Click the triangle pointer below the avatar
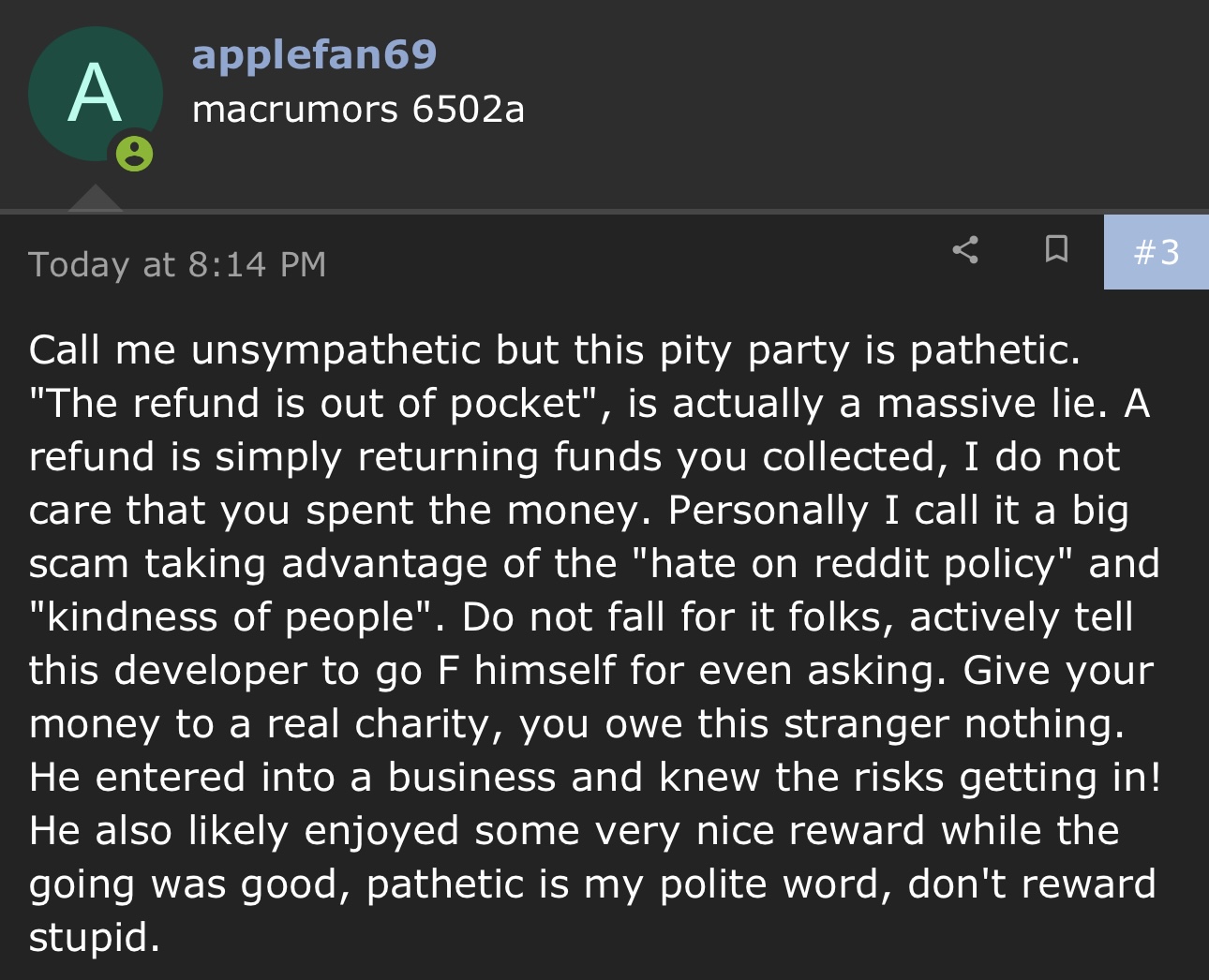This screenshot has height=980, width=1209. pos(95,199)
